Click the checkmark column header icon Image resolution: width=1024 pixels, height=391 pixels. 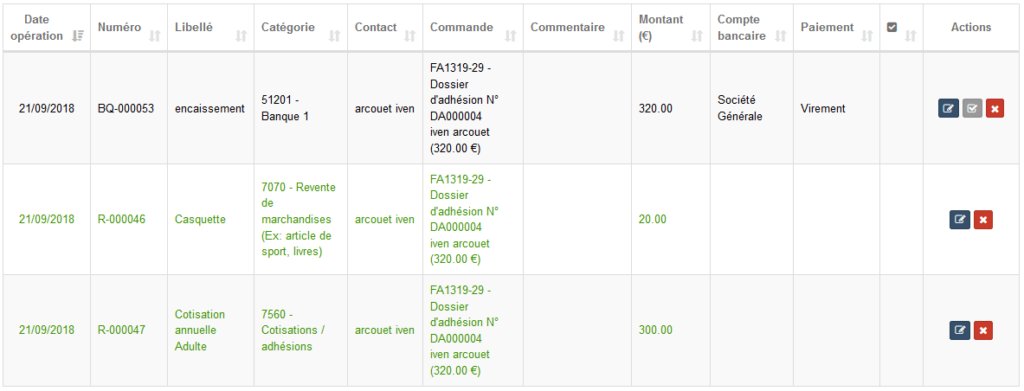coord(892,27)
